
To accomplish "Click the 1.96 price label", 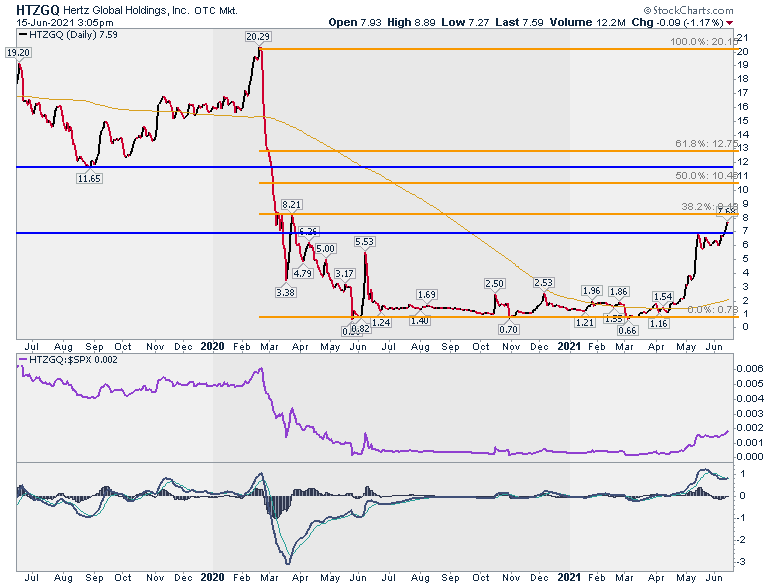I will point(591,291).
